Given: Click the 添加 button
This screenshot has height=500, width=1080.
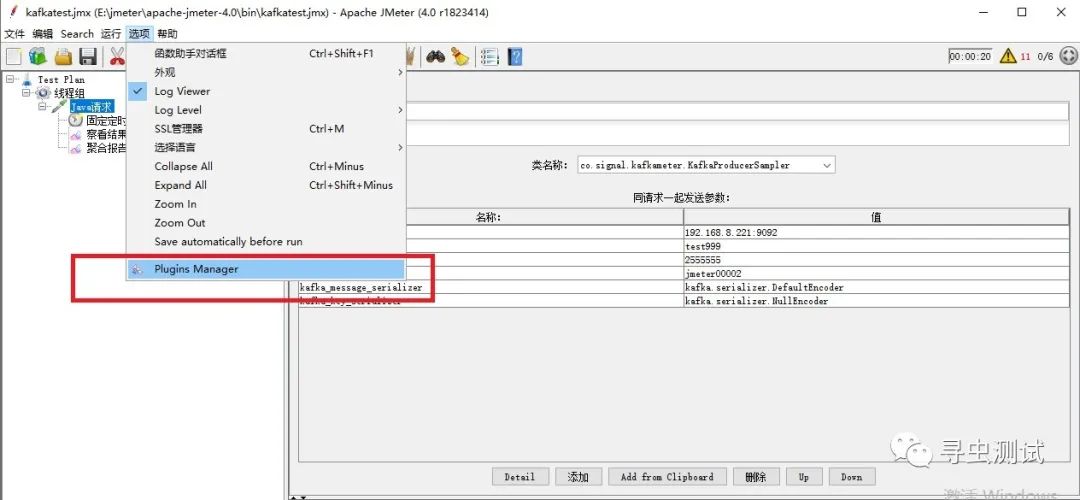Looking at the screenshot, I should pos(578,477).
